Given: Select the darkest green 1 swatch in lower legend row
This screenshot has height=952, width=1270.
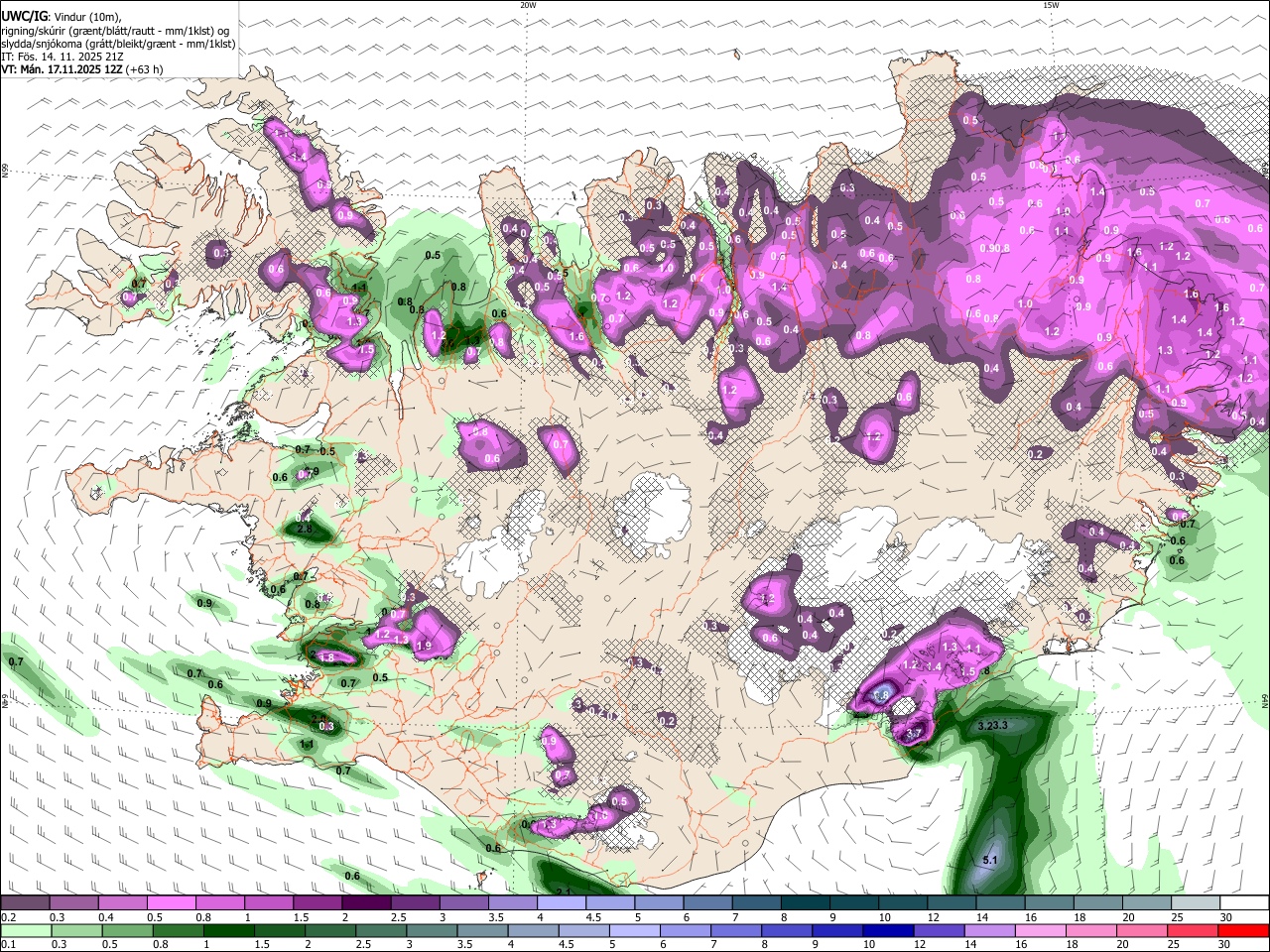Looking at the screenshot, I should [x=228, y=931].
